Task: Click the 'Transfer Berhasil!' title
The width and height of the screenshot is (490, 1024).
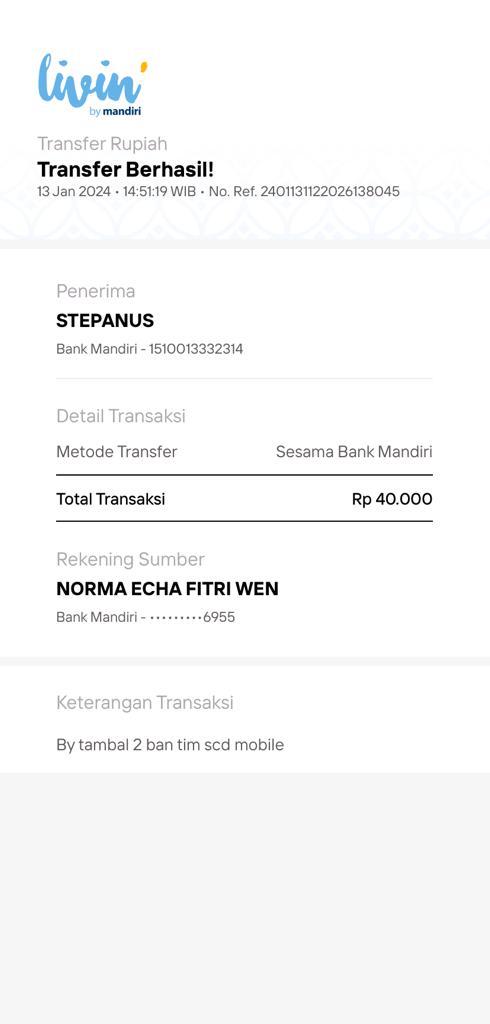Action: pos(125,170)
